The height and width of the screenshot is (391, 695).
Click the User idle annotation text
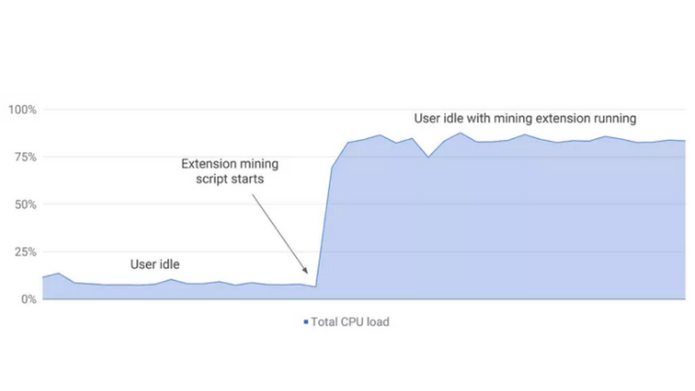tap(155, 264)
